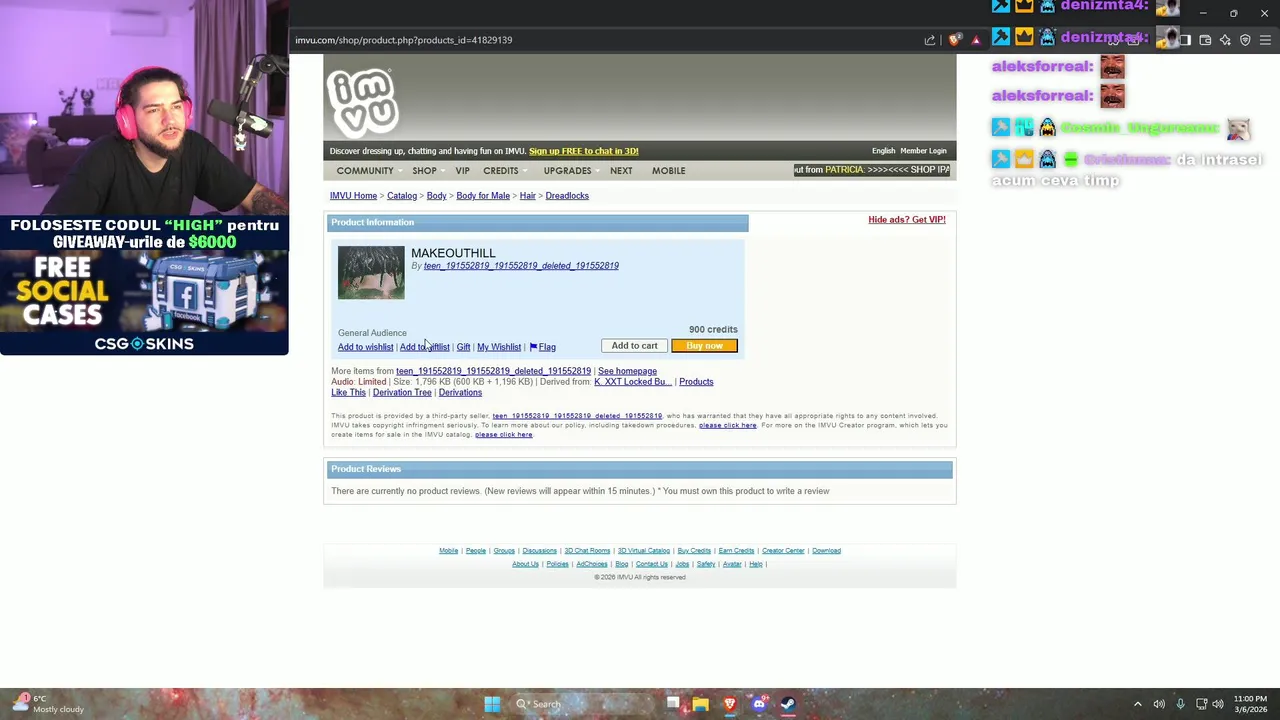Click footer Download link
Viewport: 1280px width, 720px height.
coord(826,551)
